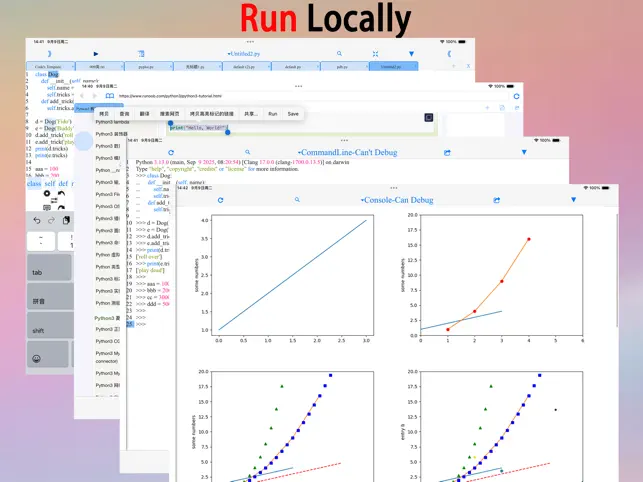Insert the 'def' keyword suggestion
The width and height of the screenshot is (643, 482).
[x=63, y=184]
